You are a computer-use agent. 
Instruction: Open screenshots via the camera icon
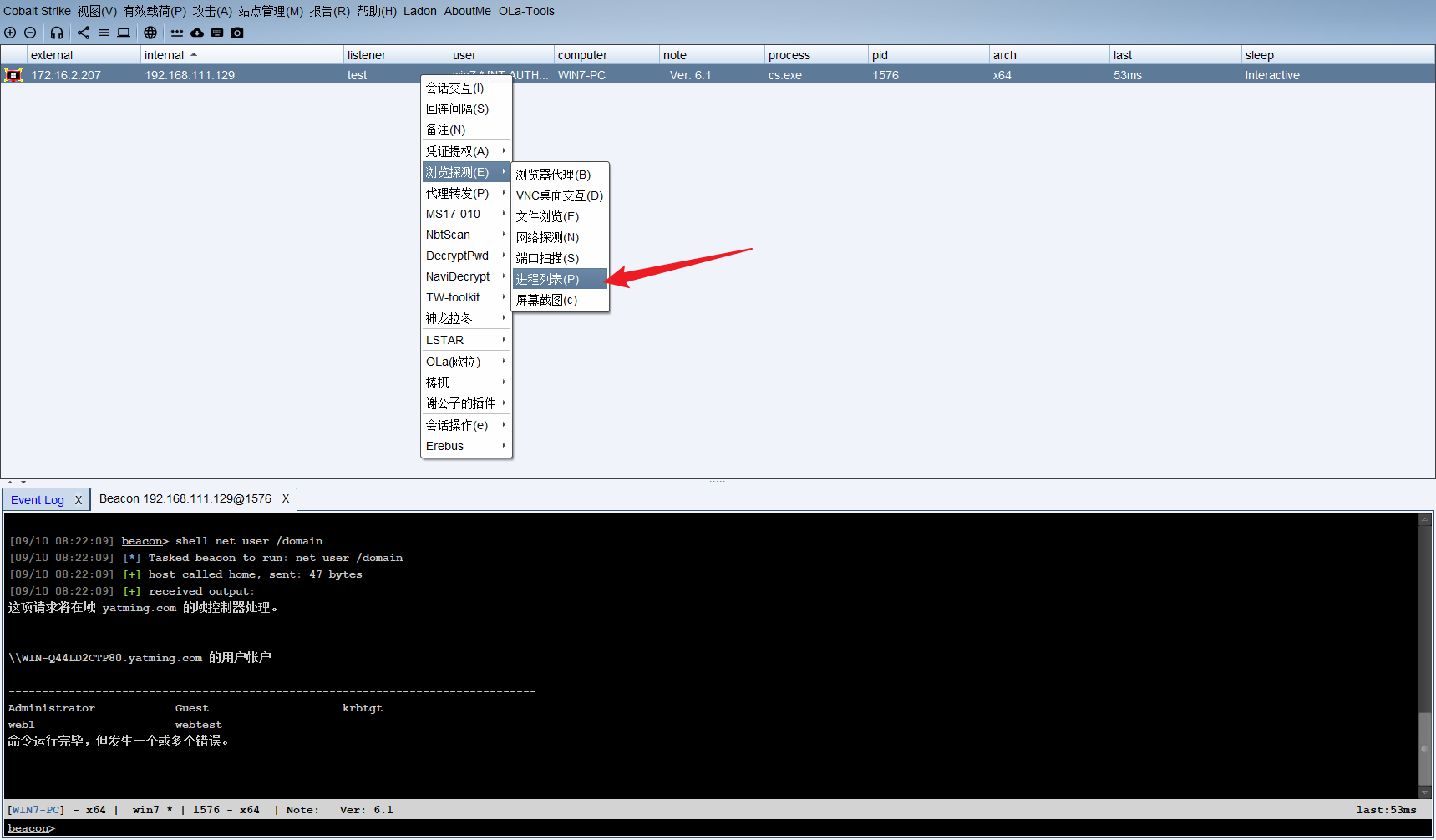pyautogui.click(x=237, y=33)
